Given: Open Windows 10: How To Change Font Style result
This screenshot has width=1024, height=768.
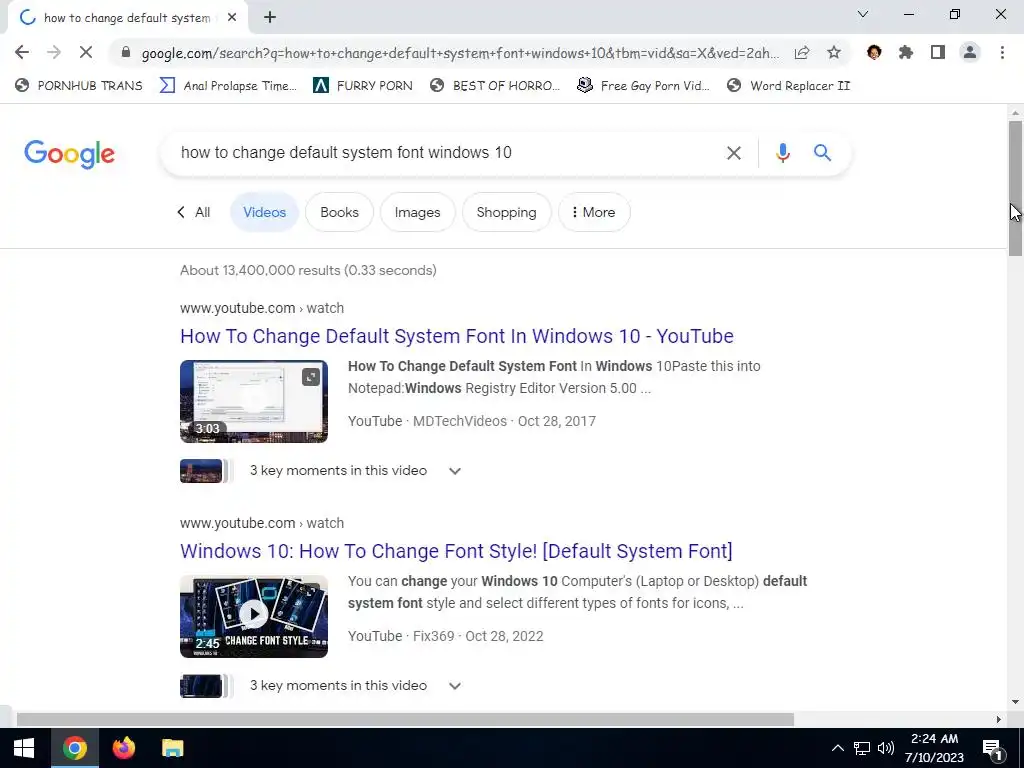Looking at the screenshot, I should [456, 551].
